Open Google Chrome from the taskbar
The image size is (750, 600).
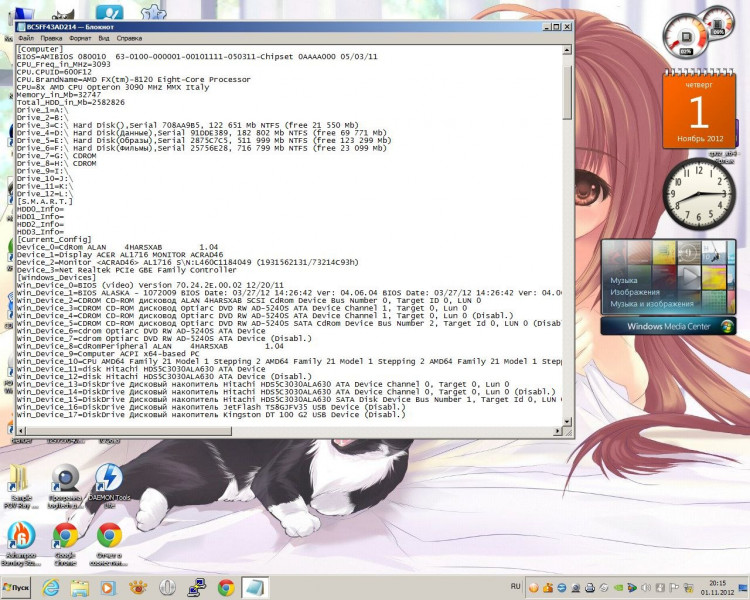tap(226, 587)
